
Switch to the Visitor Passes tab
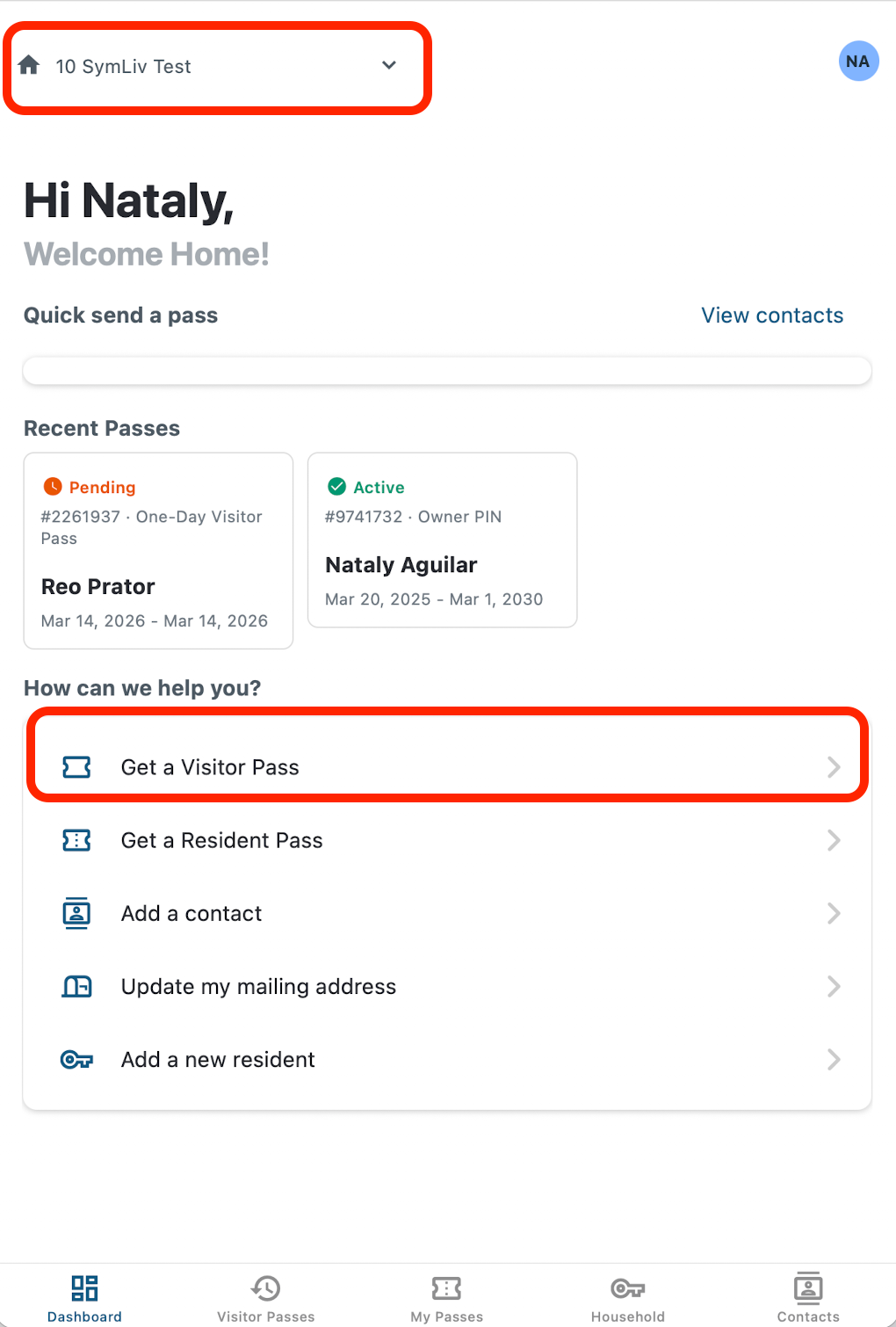(265, 1298)
